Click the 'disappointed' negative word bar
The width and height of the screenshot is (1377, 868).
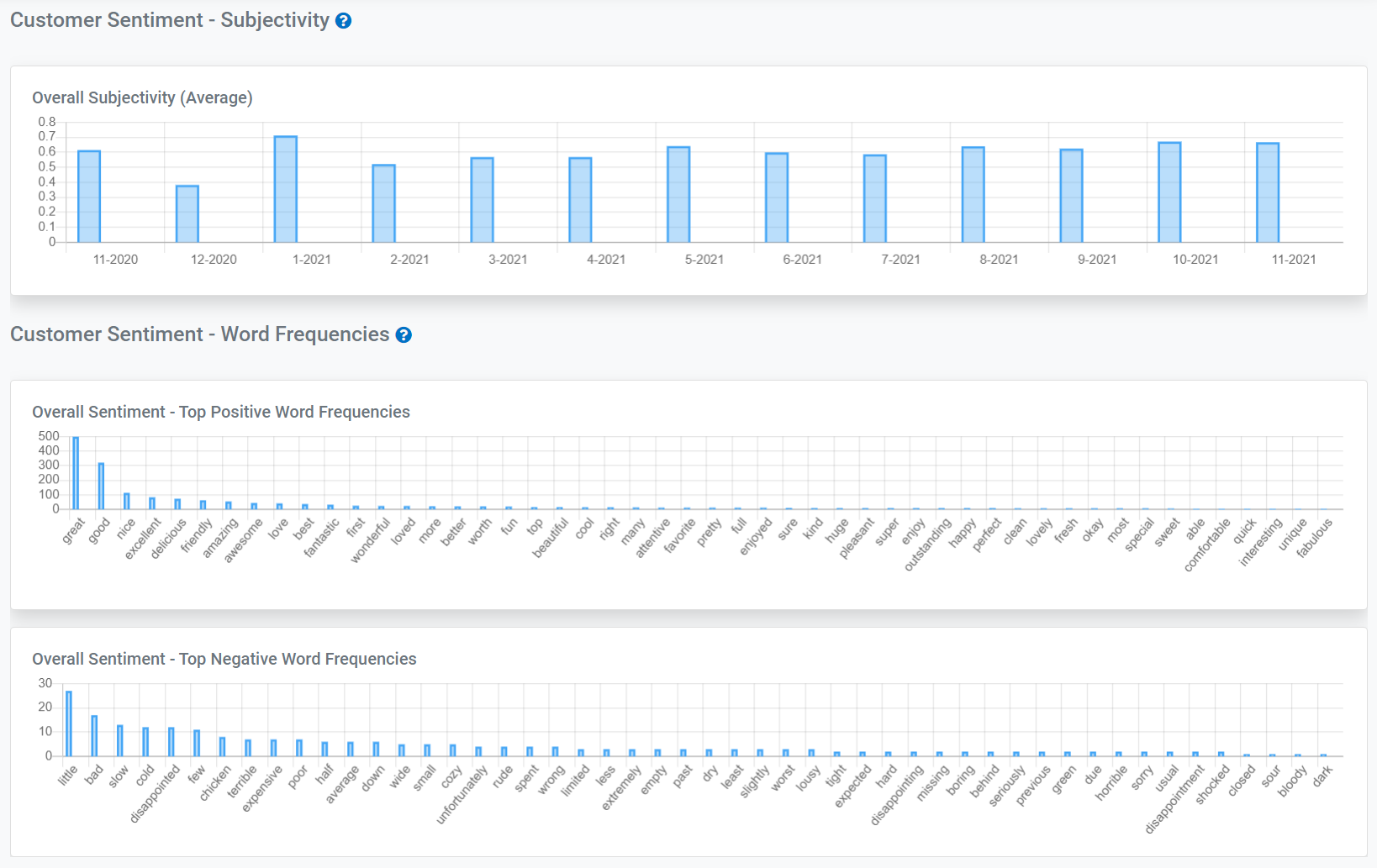[171, 742]
